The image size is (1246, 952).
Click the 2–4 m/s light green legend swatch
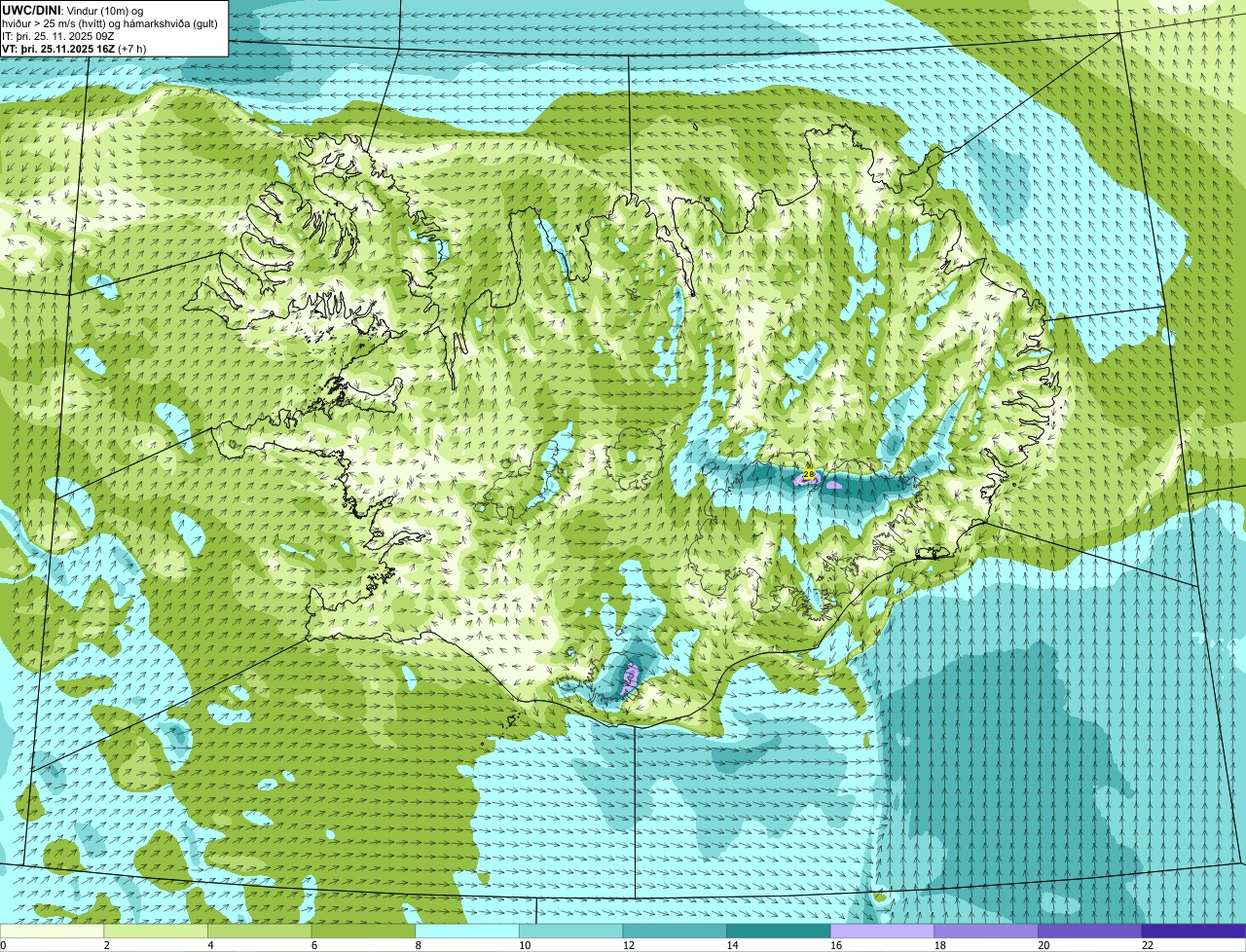pyautogui.click(x=156, y=931)
